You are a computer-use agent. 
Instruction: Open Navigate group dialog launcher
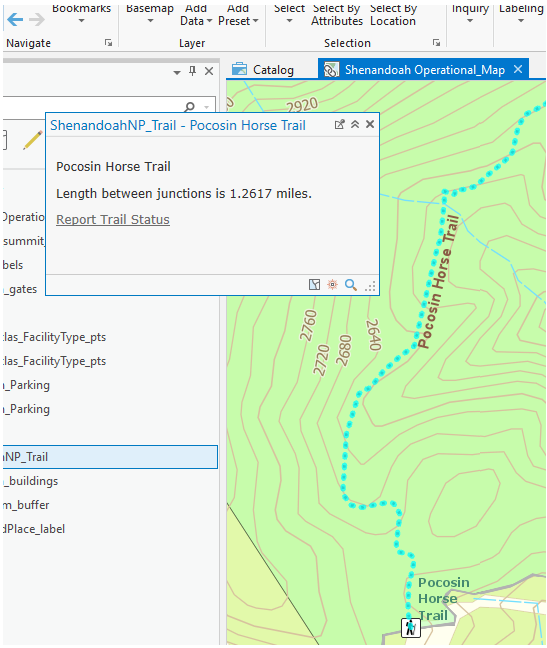click(x=108, y=43)
